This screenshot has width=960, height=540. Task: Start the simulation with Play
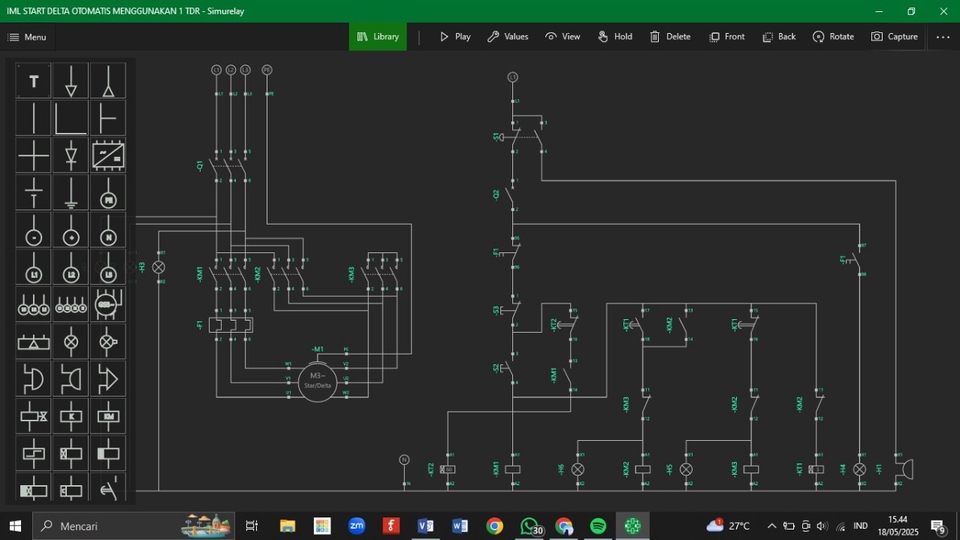455,37
